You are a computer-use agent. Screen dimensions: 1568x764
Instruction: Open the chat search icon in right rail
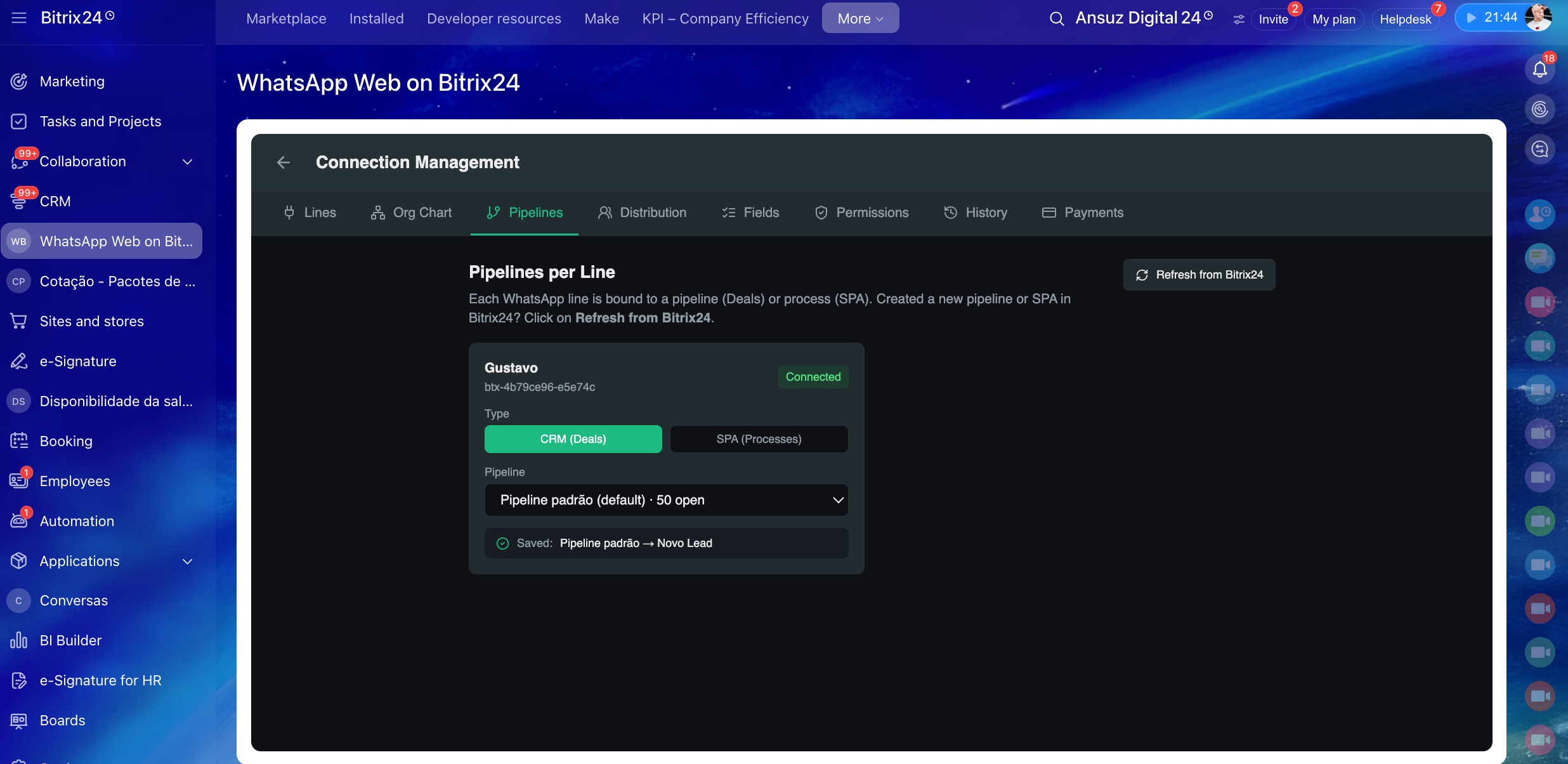click(x=1540, y=149)
